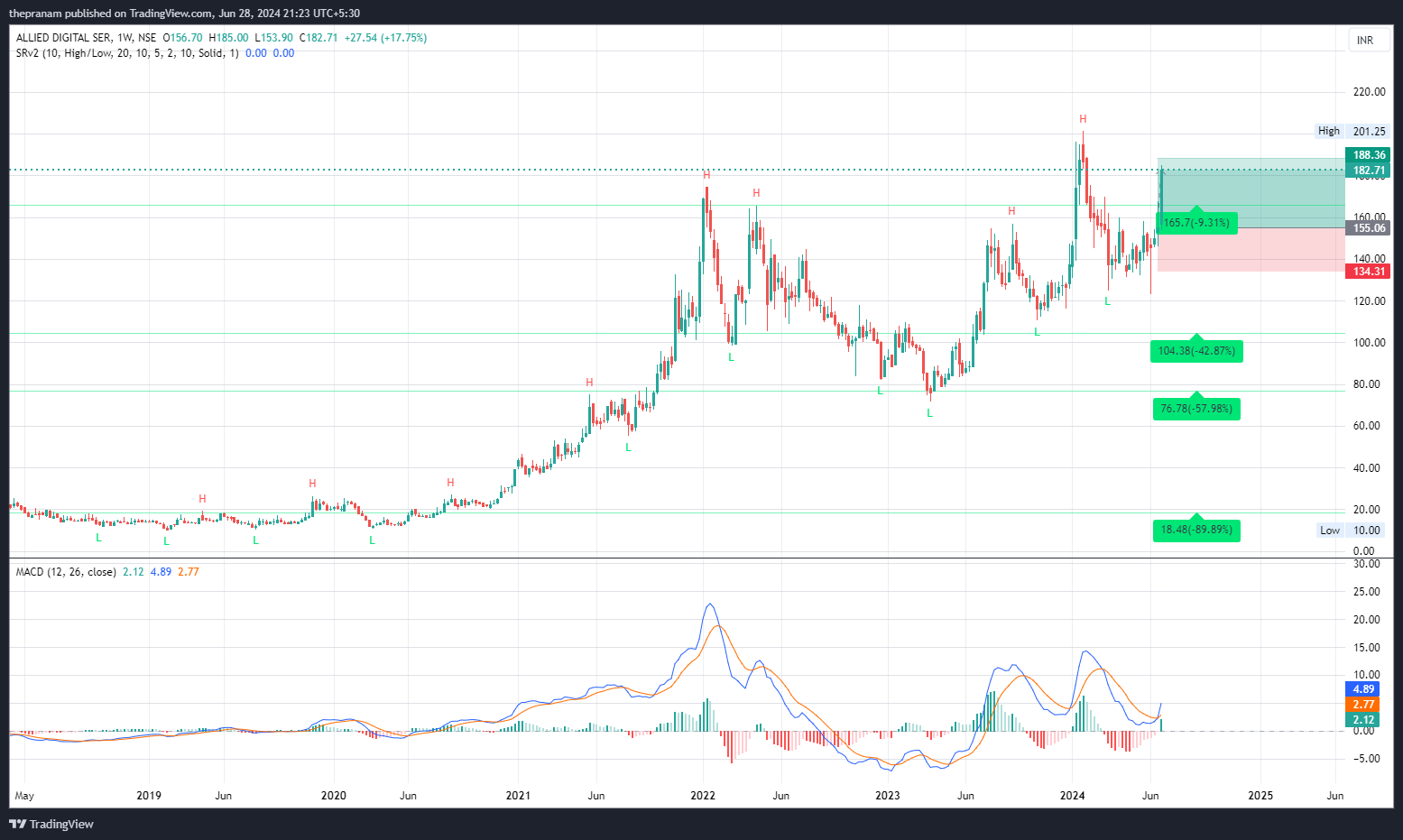
Task: Select the low value L153.90
Action: (273, 38)
